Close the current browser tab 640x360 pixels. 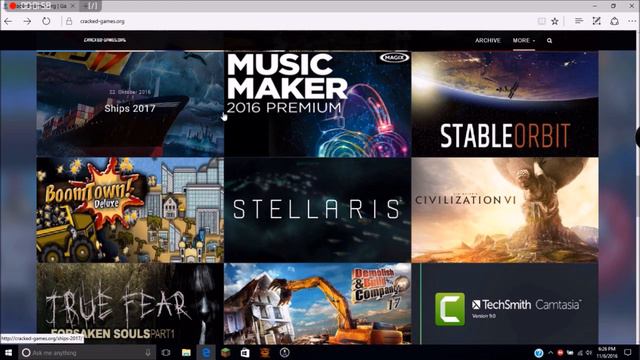pos(73,6)
